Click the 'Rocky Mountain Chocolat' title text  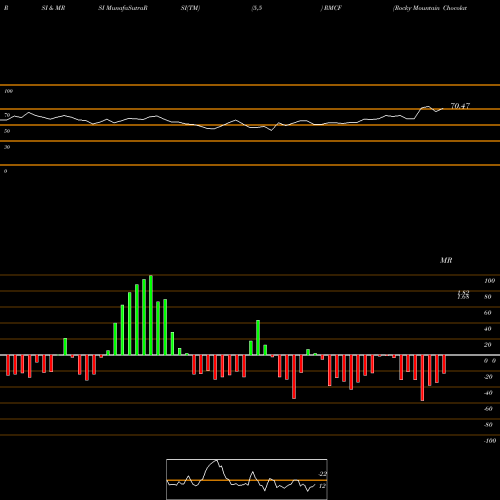tap(430, 8)
